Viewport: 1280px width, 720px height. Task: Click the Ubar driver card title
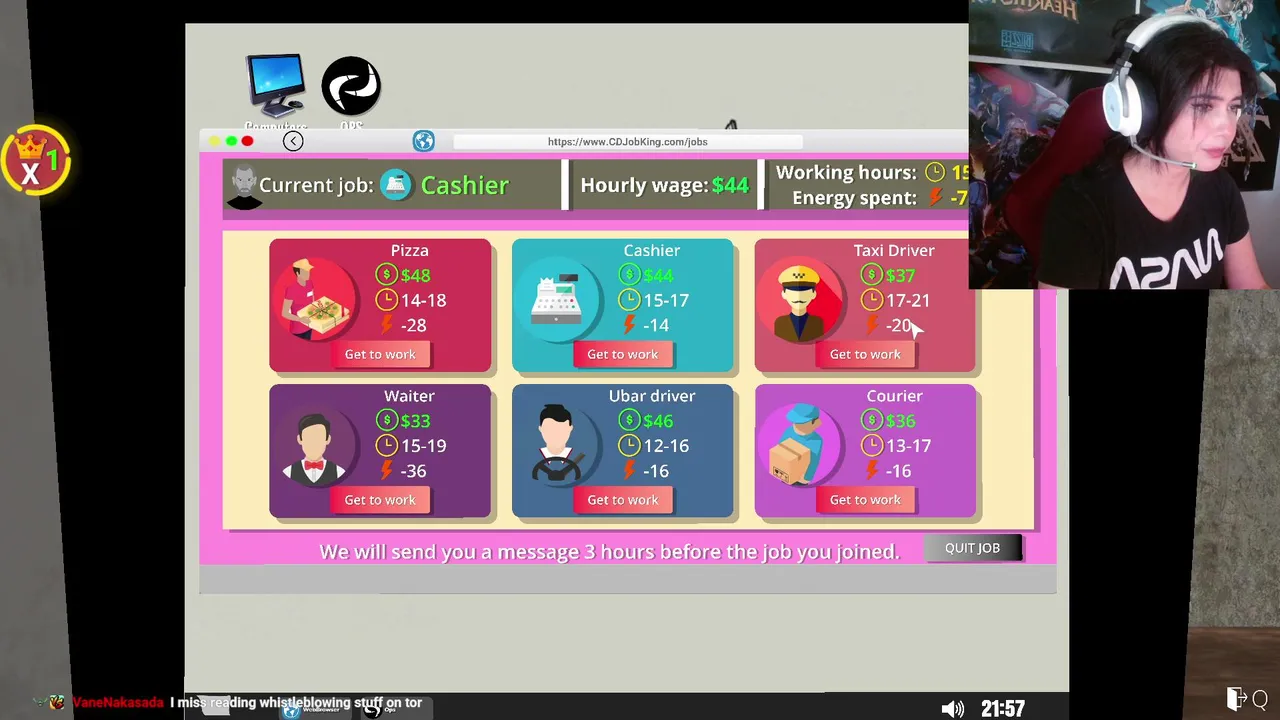652,396
